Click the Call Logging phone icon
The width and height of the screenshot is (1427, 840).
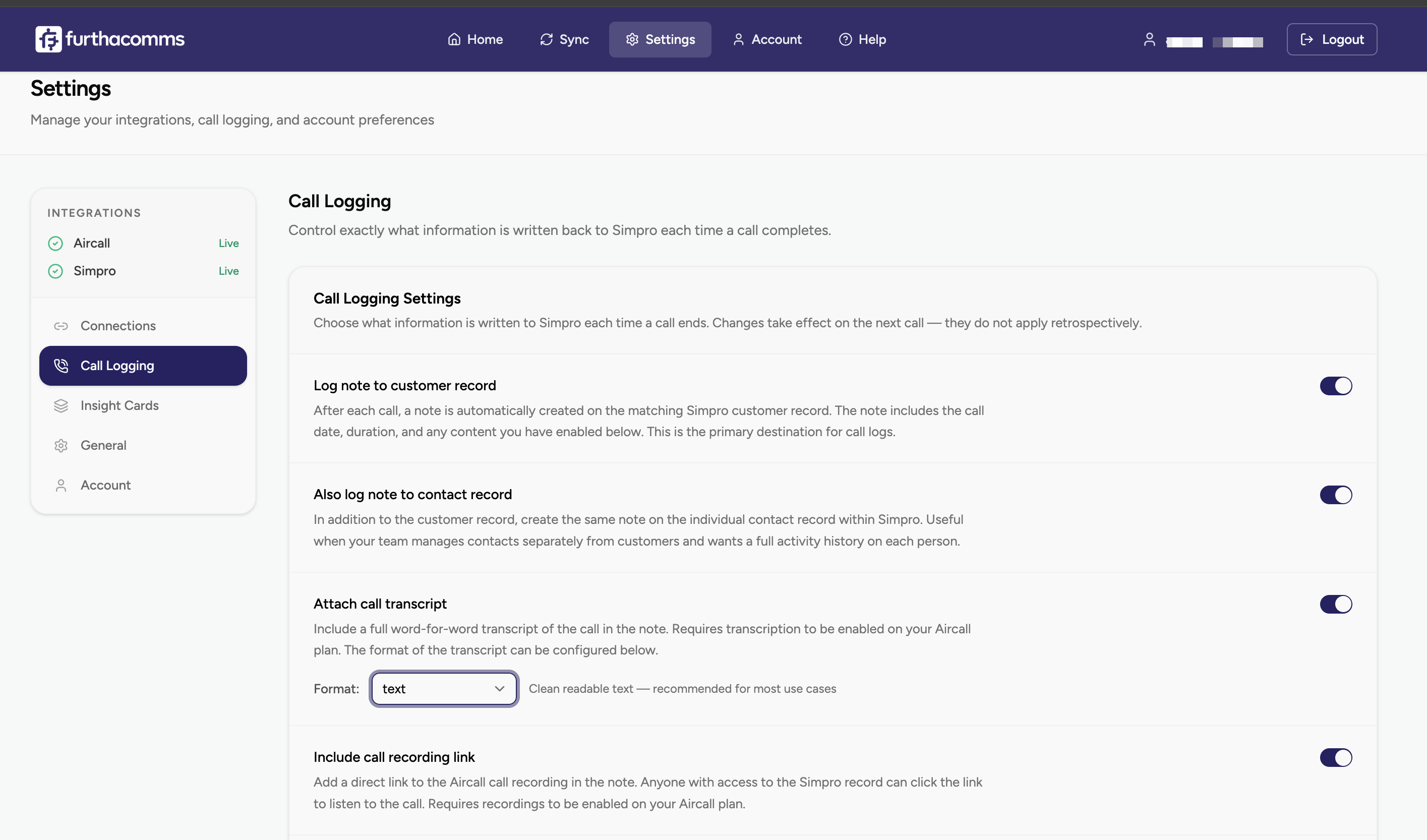61,366
